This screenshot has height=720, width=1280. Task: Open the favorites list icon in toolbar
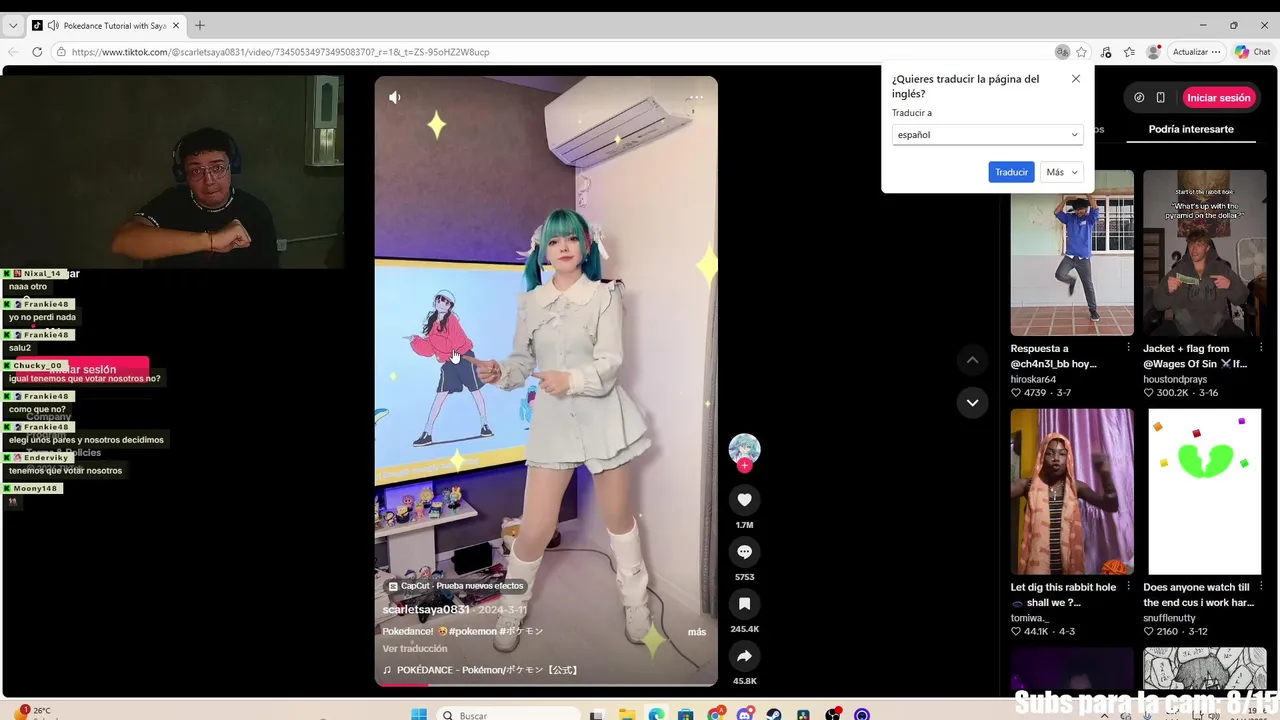point(1129,52)
